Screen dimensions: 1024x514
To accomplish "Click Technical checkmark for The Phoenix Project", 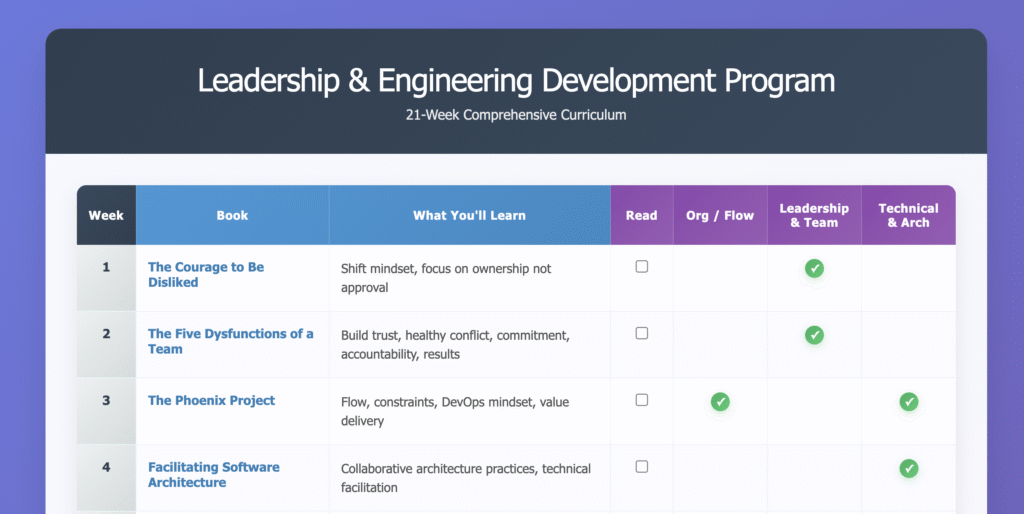I will coord(908,401).
